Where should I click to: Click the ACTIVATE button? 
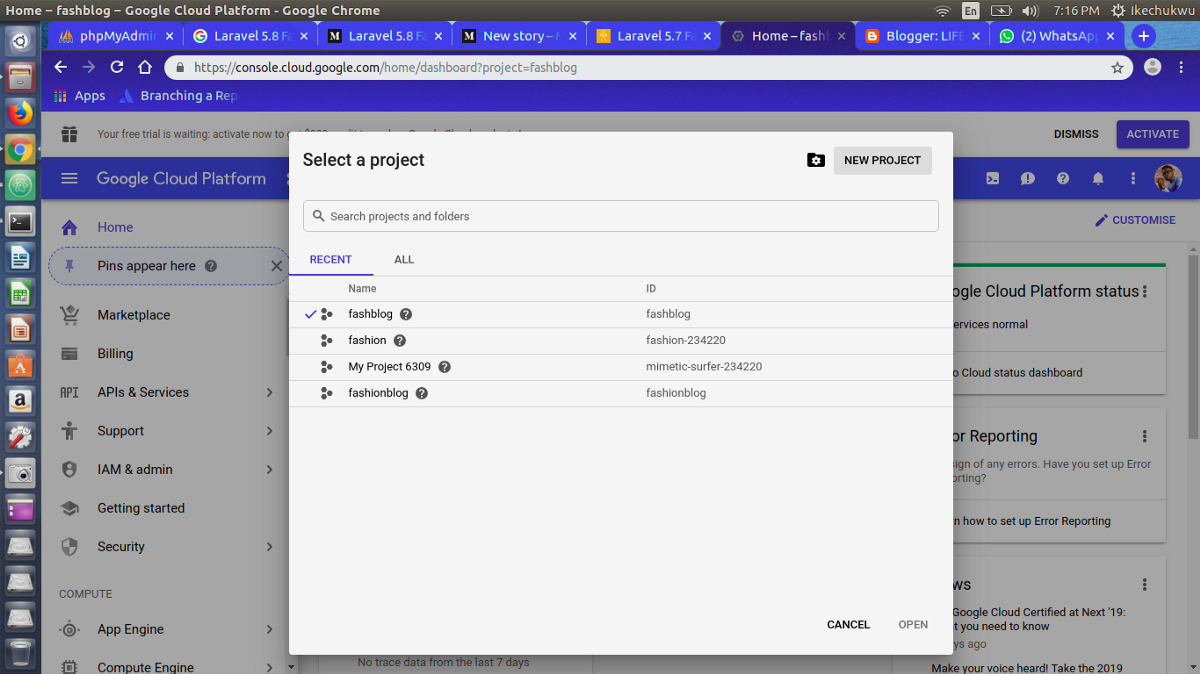tap(1153, 134)
